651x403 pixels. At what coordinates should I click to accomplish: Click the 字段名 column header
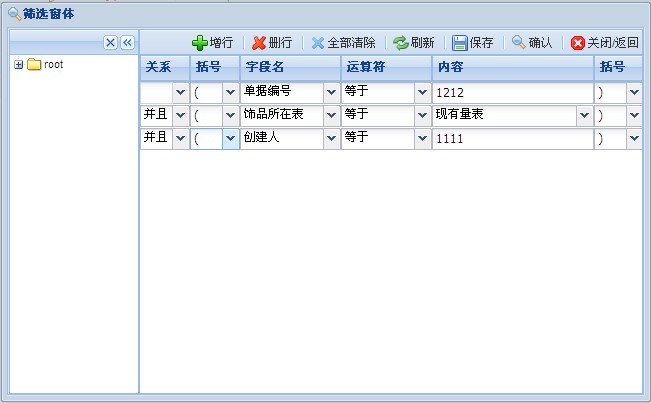290,67
